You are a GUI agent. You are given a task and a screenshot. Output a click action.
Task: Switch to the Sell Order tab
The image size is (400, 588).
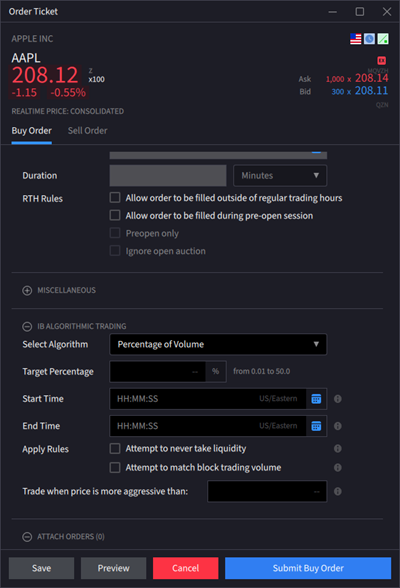(x=87, y=131)
